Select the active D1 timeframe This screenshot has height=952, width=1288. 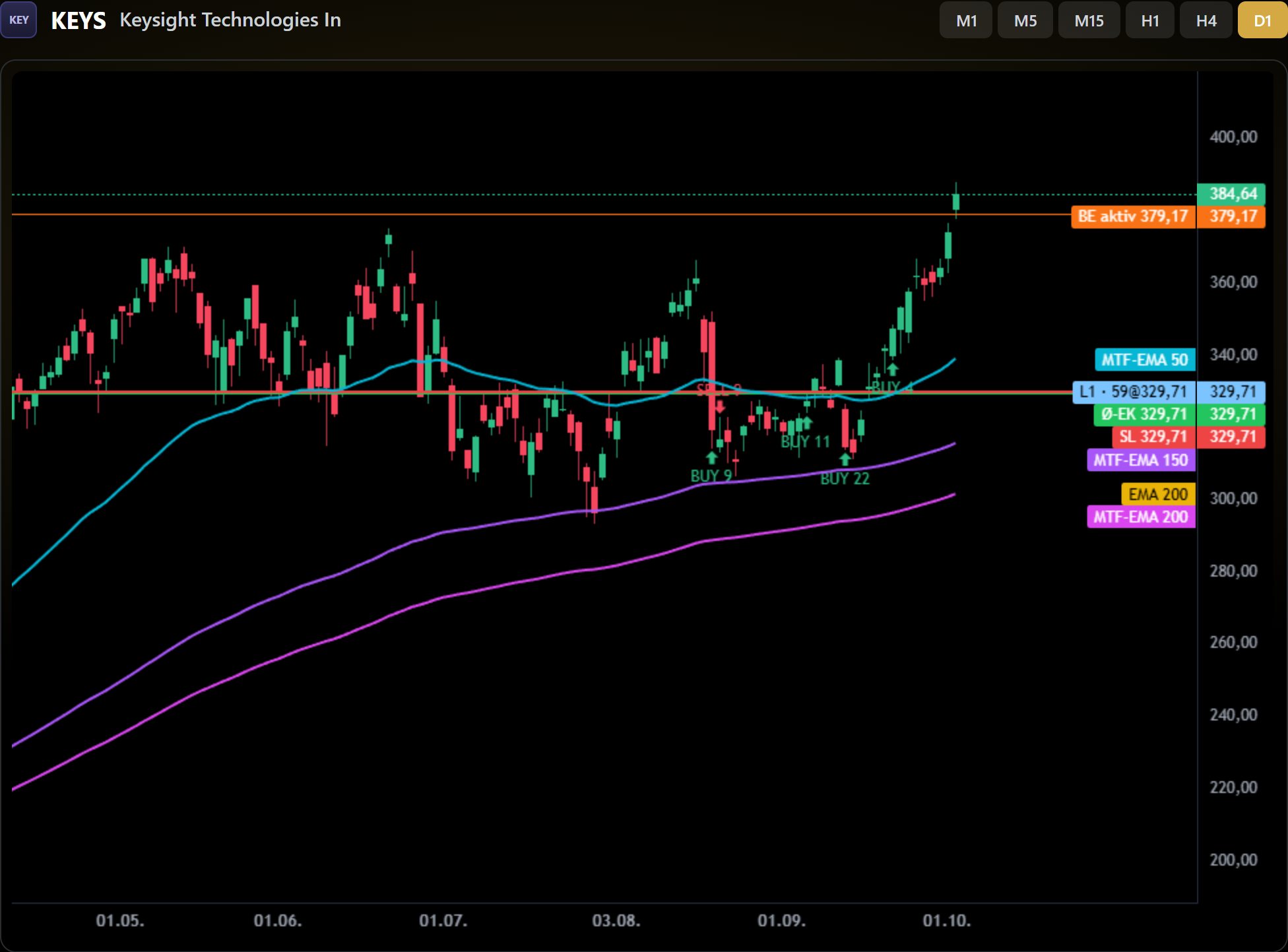pyautogui.click(x=1262, y=20)
